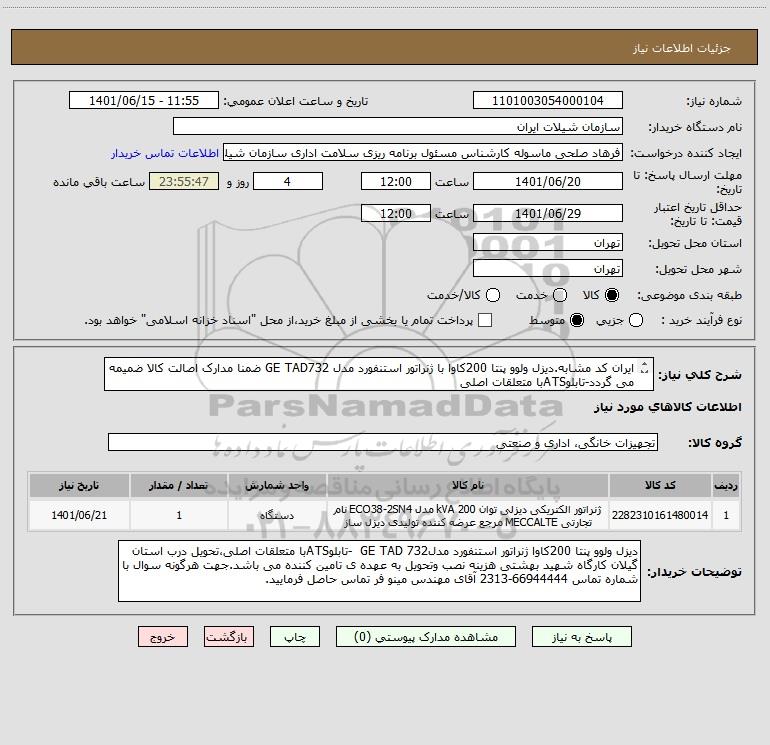Select the جزیی purchase type radio
770x745 pixels.
tap(636, 321)
